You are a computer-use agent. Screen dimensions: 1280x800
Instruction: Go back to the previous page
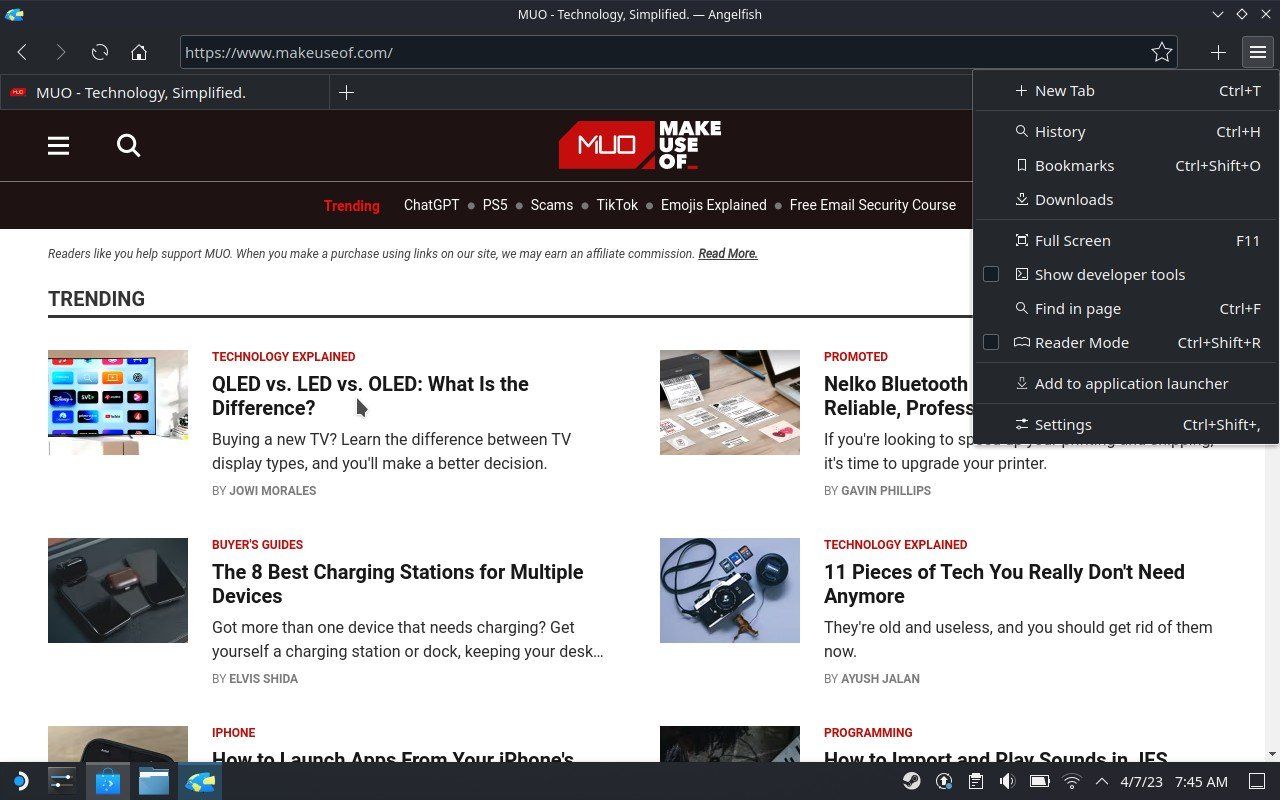22,52
